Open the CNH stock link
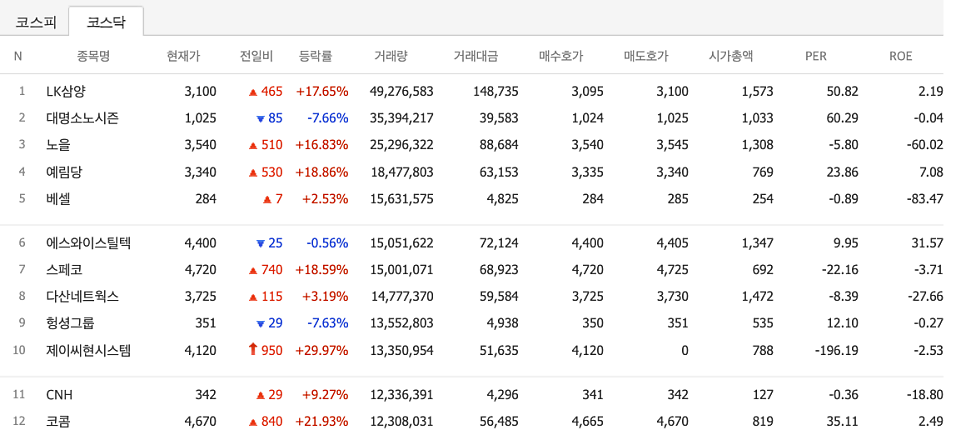The height and width of the screenshot is (435, 966). 60,395
